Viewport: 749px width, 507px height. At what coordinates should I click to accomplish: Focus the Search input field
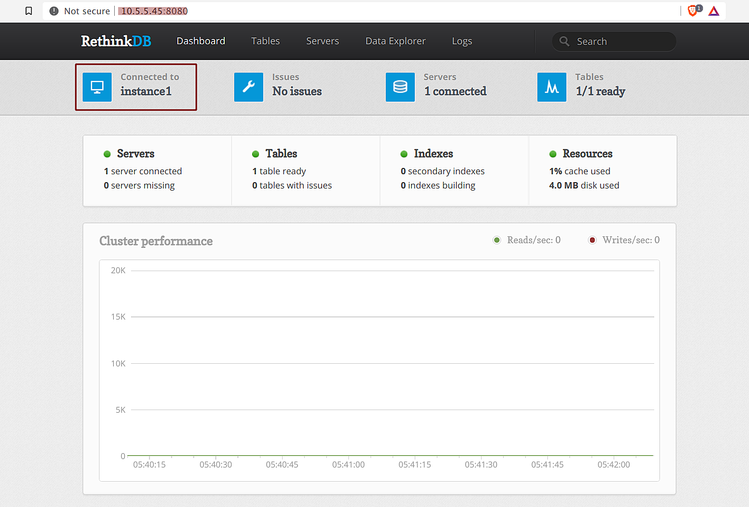620,42
